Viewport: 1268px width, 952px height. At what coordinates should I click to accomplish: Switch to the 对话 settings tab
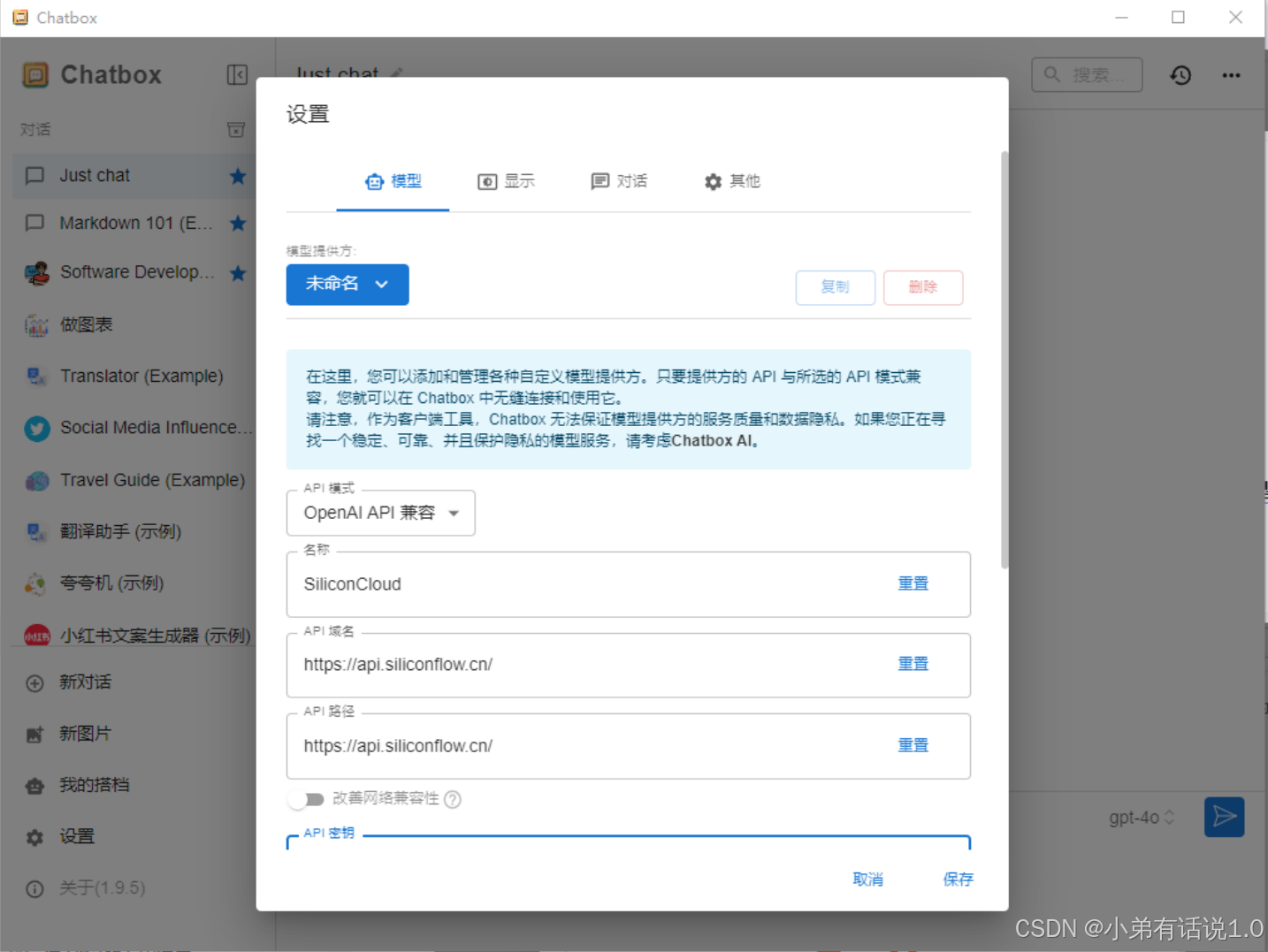click(x=619, y=181)
